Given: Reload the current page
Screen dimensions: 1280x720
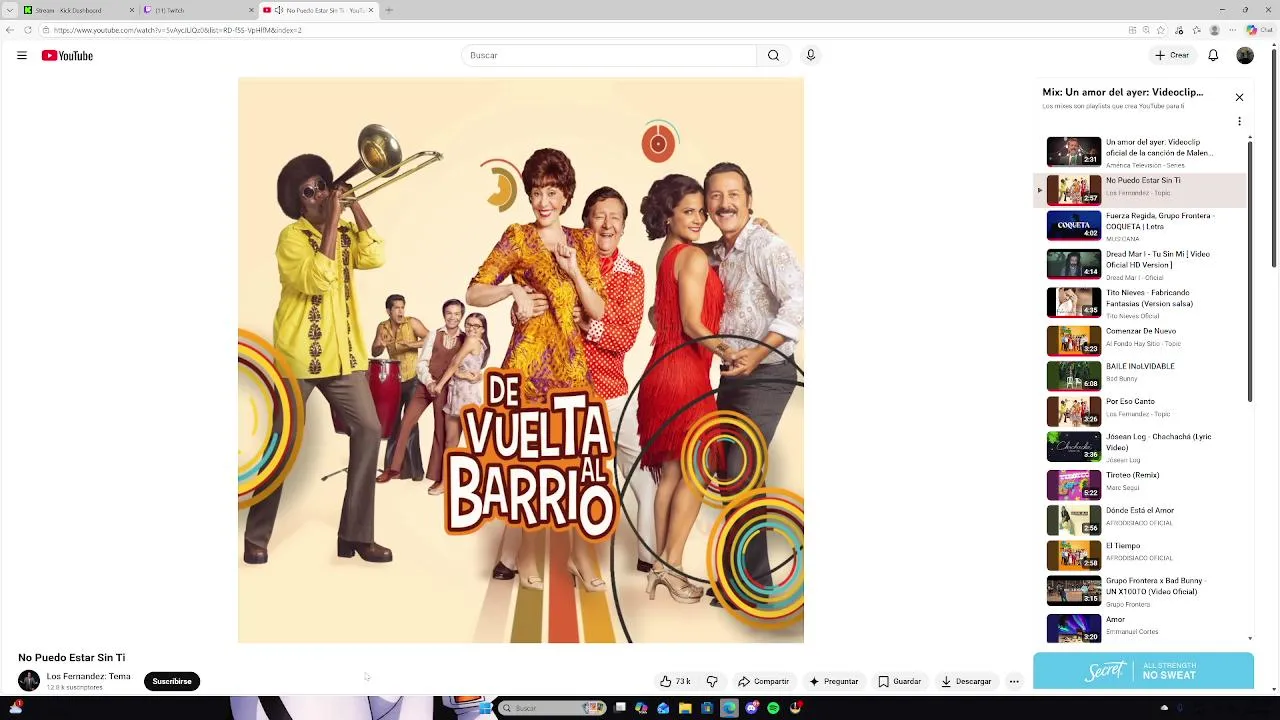Looking at the screenshot, I should [x=28, y=30].
